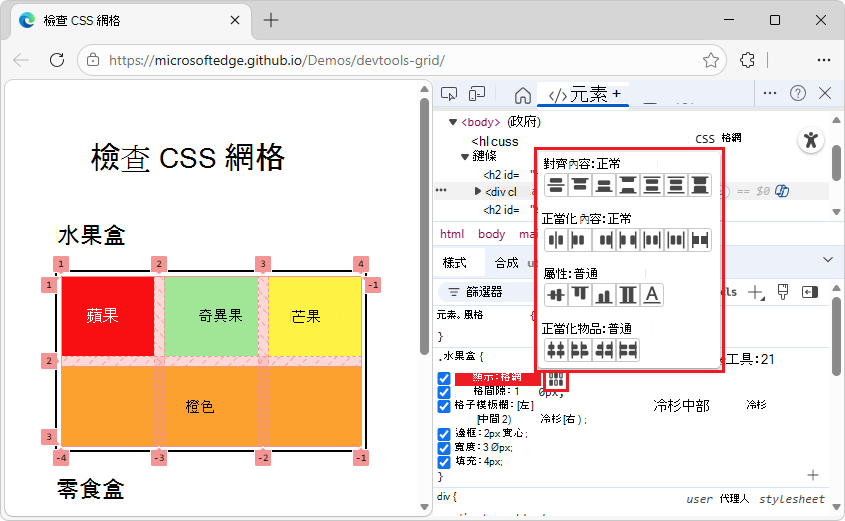This screenshot has height=521, width=845.
Task: Open the DevTools home (Welcome) tool
Action: coord(522,95)
